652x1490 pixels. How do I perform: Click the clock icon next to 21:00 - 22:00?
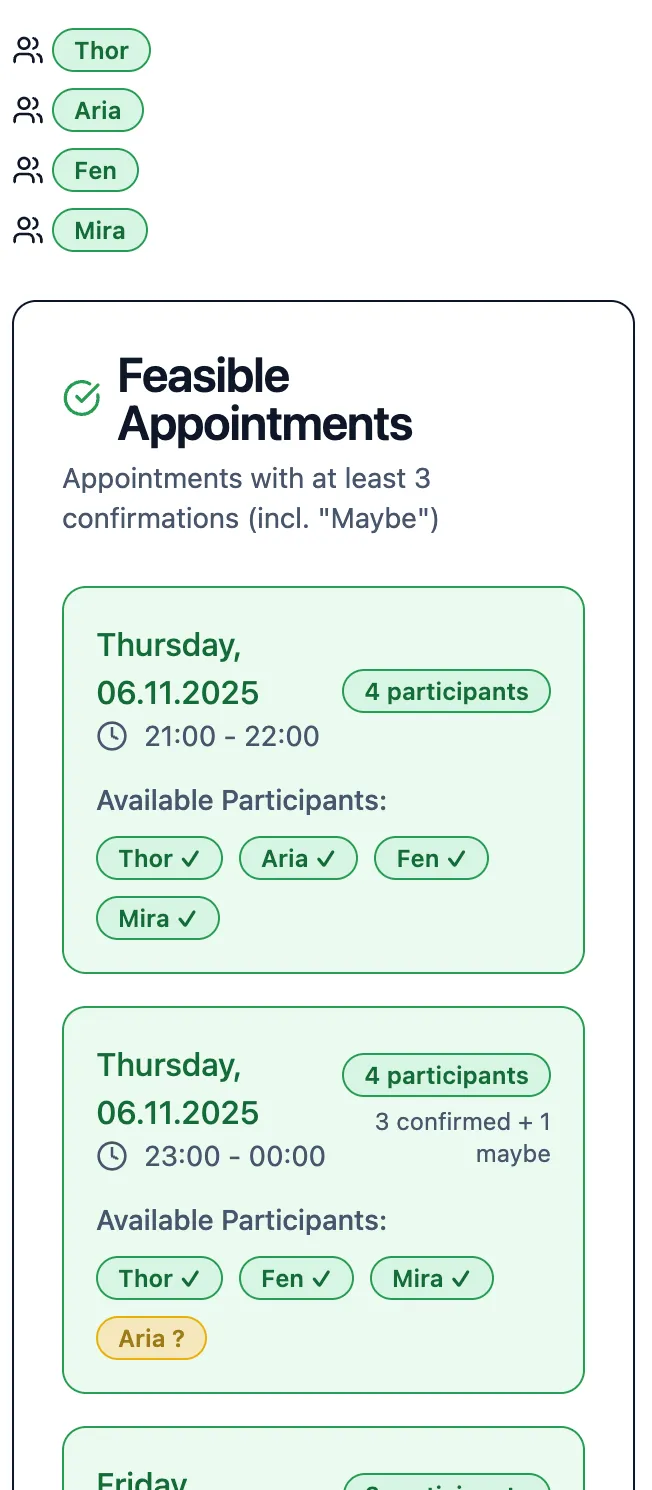tap(112, 737)
